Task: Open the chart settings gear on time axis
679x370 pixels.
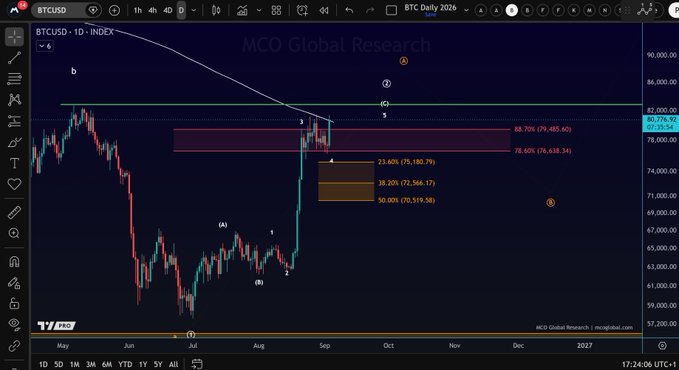Action: coord(662,345)
